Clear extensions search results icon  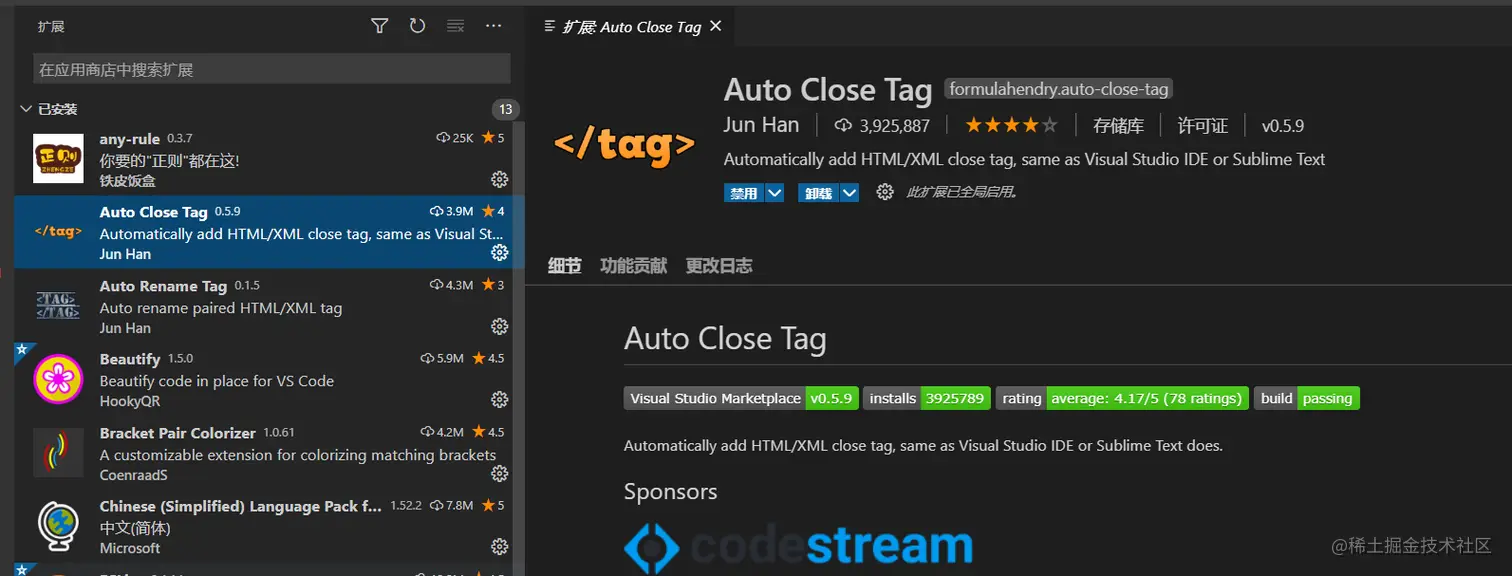(455, 26)
